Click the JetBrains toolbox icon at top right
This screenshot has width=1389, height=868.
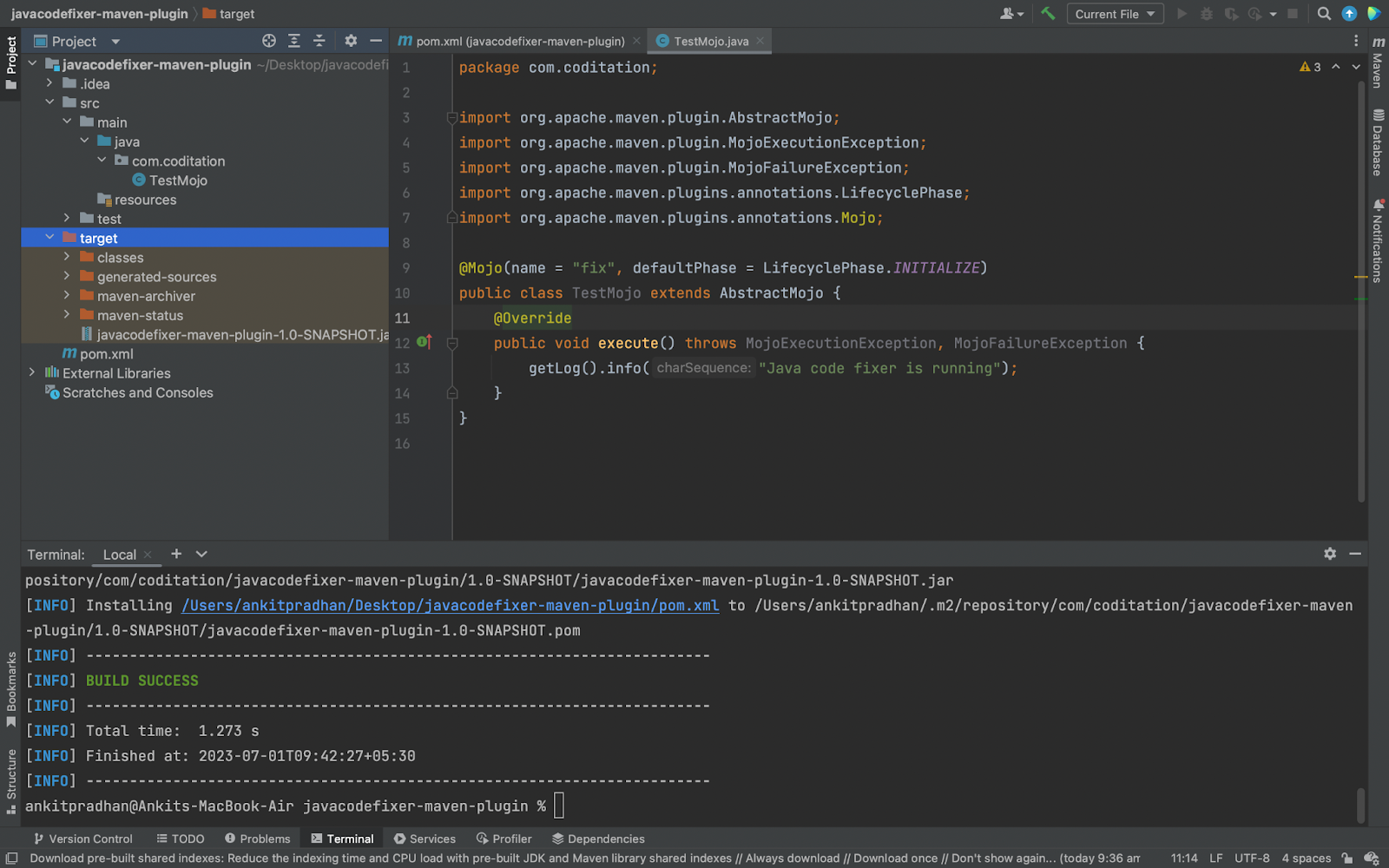[1373, 14]
